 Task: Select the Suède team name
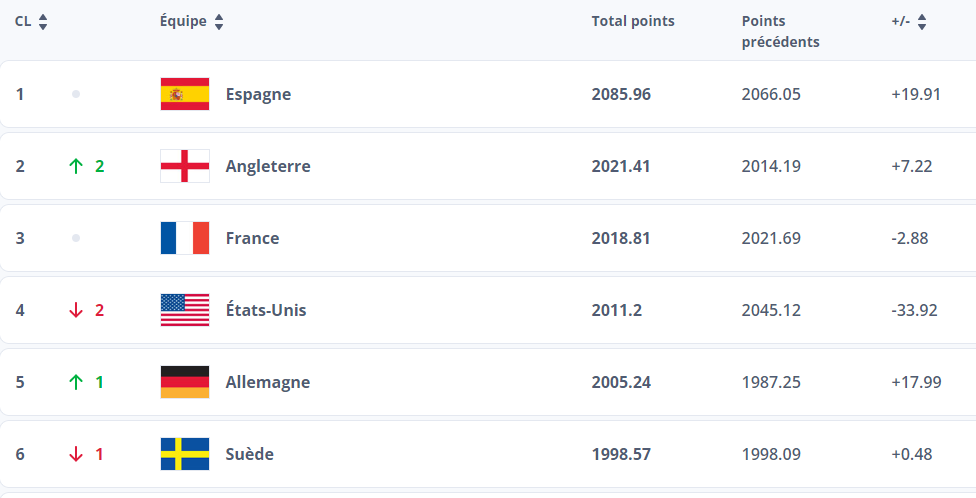point(250,454)
